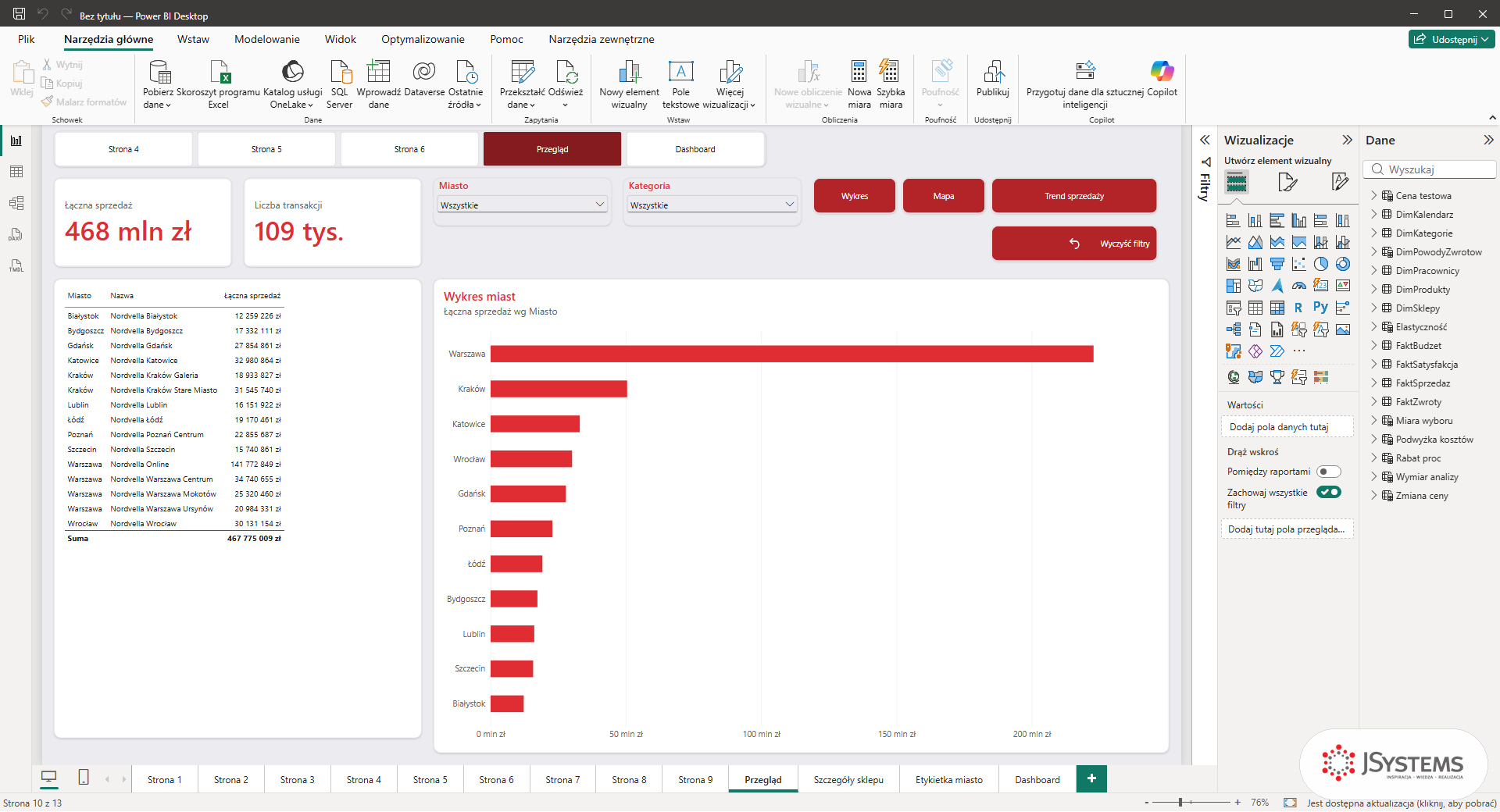Viewport: 1500px width, 812px height.
Task: Select the pie chart visualization icon
Action: click(1321, 264)
